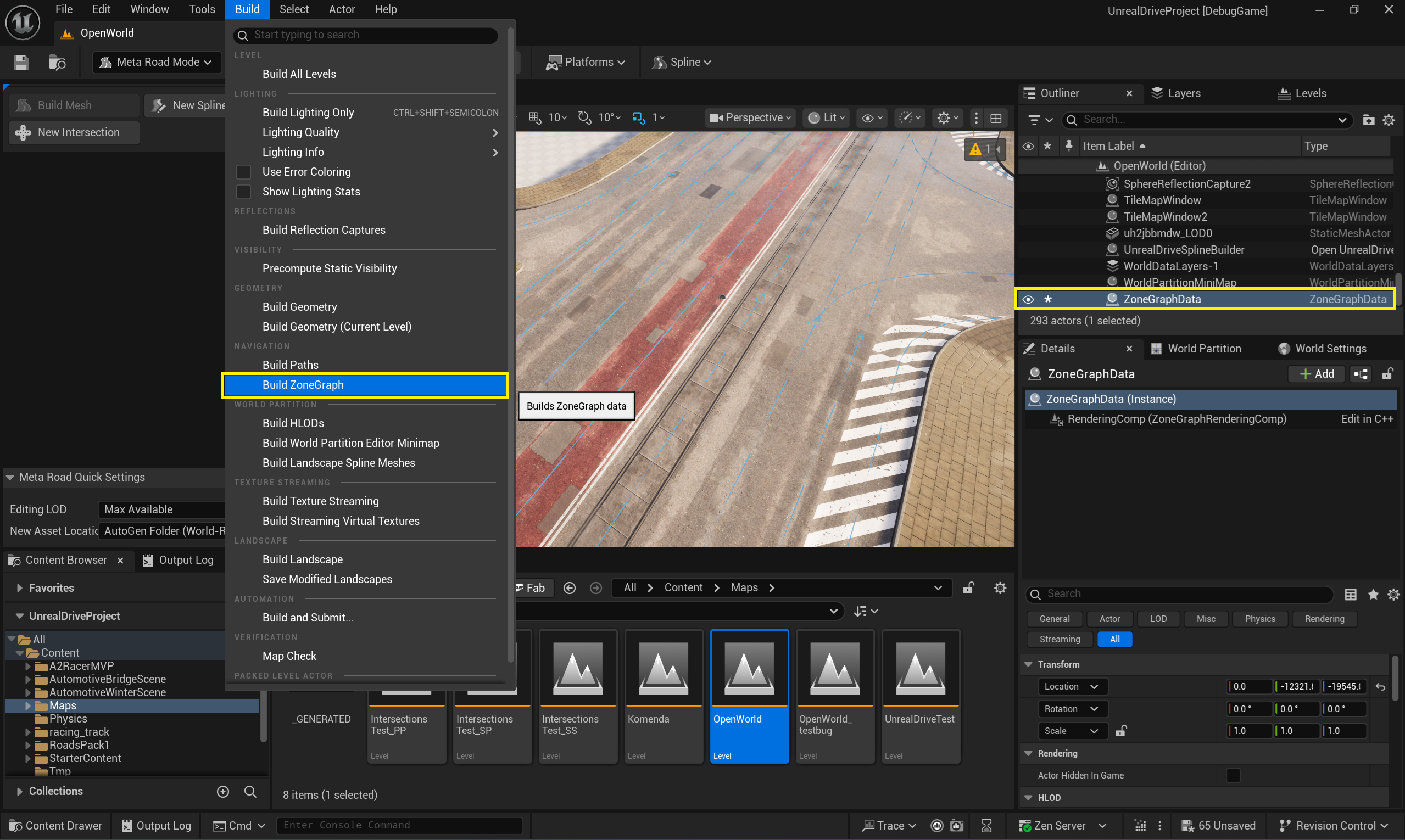Toggle the Use Error Coloring checkbox

coord(243,172)
